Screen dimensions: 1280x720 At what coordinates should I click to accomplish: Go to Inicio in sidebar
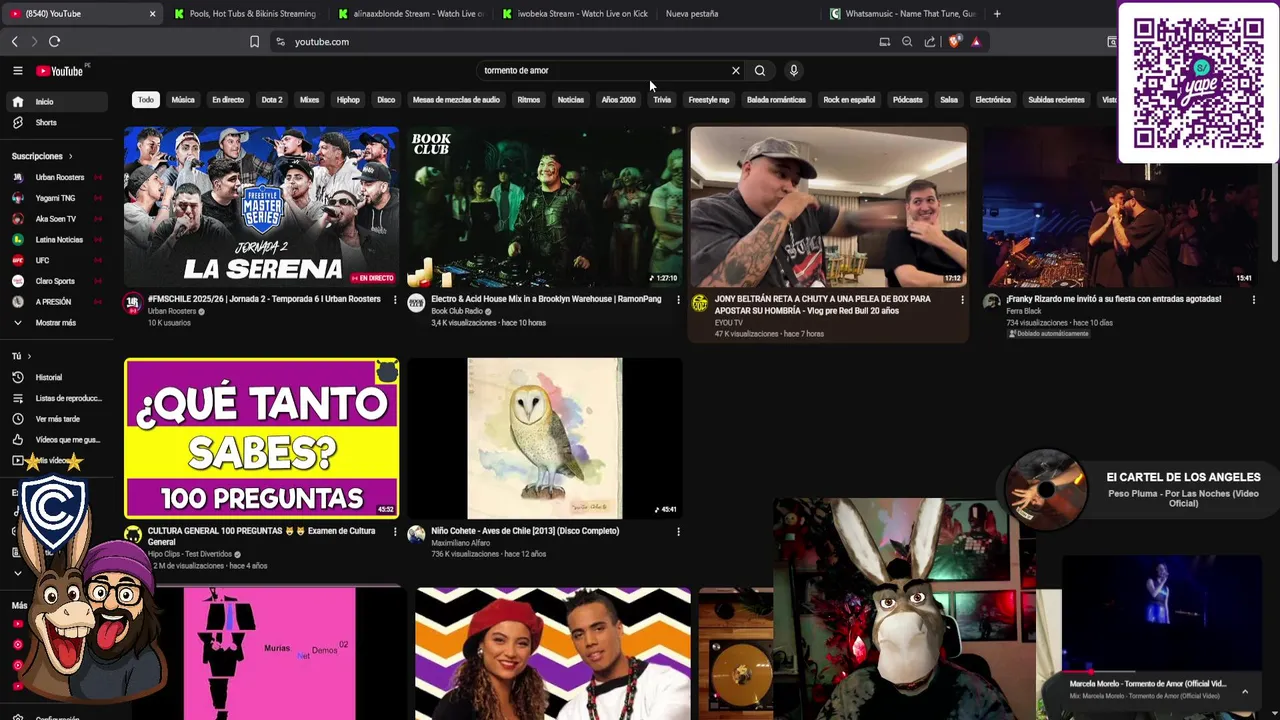coord(58,102)
